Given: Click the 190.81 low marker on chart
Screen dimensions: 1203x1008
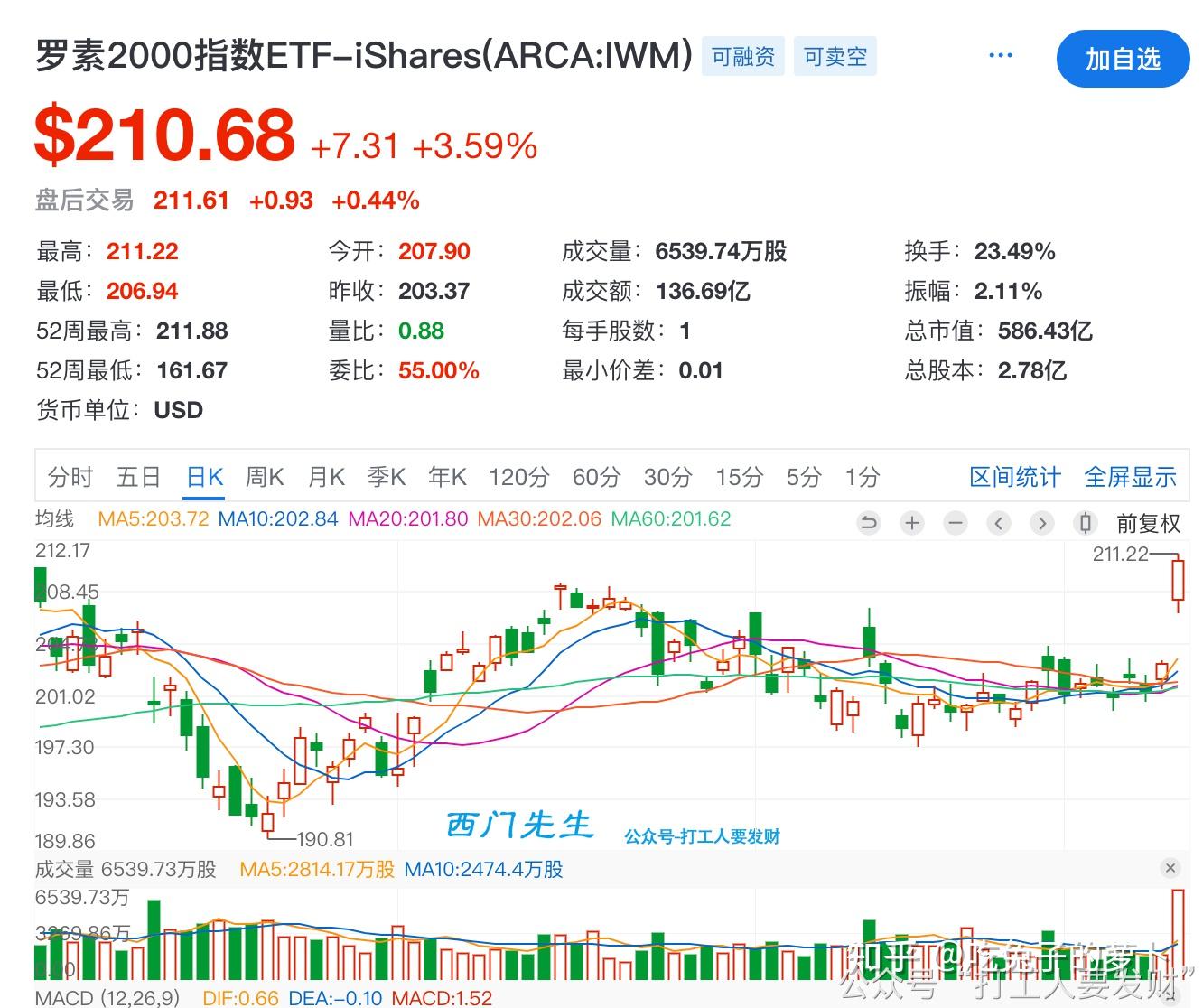Looking at the screenshot, I should [324, 839].
